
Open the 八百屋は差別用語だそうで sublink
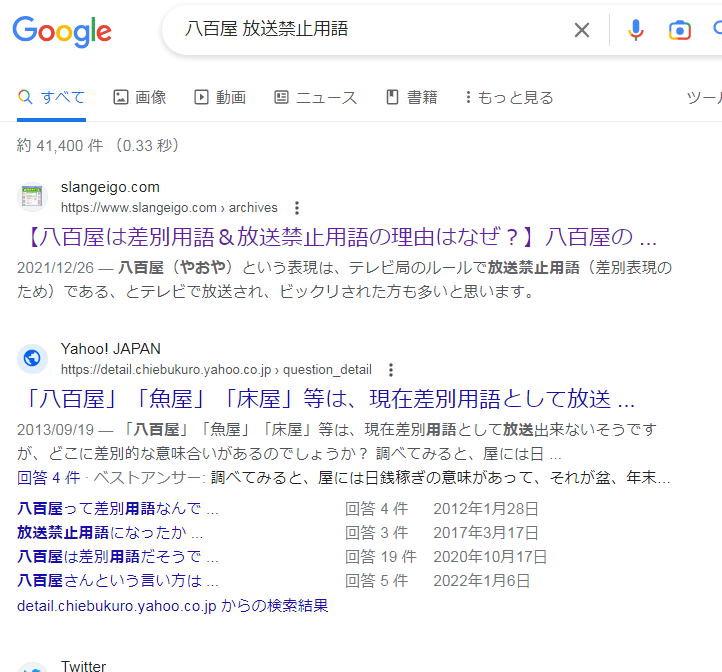(x=118, y=557)
